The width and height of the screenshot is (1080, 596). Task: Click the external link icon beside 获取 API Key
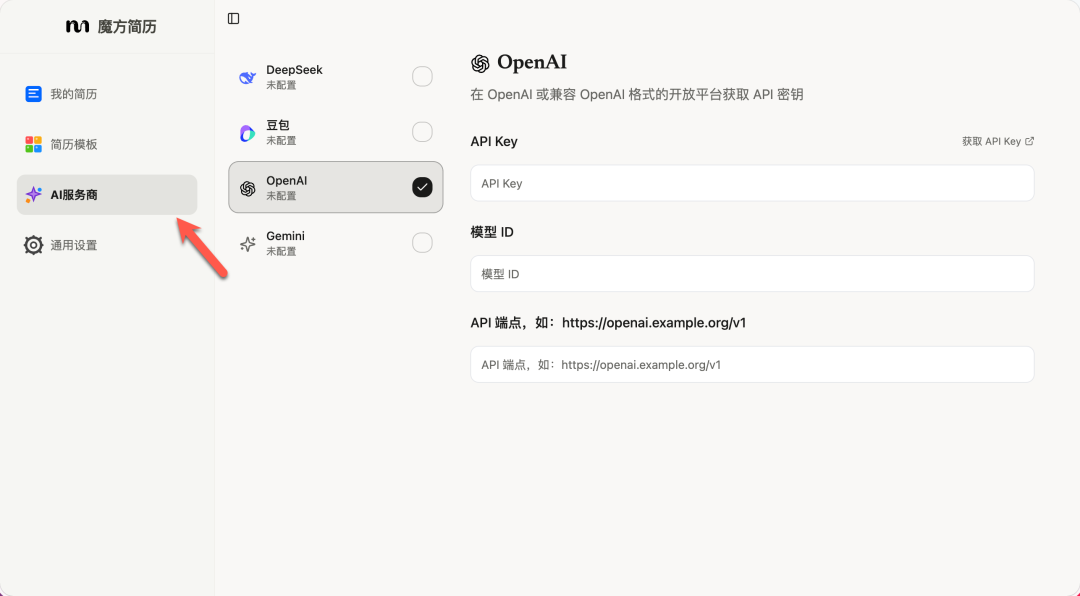pos(1030,141)
